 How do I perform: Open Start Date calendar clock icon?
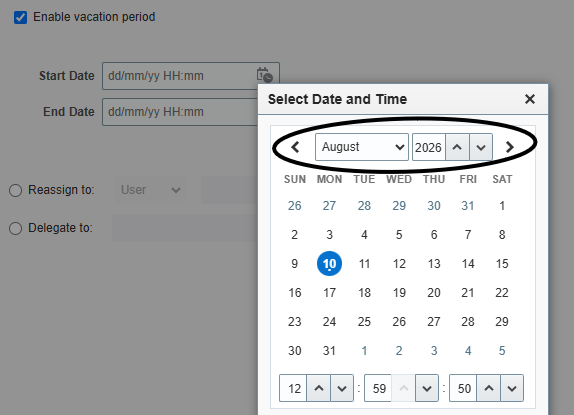pyautogui.click(x=265, y=75)
